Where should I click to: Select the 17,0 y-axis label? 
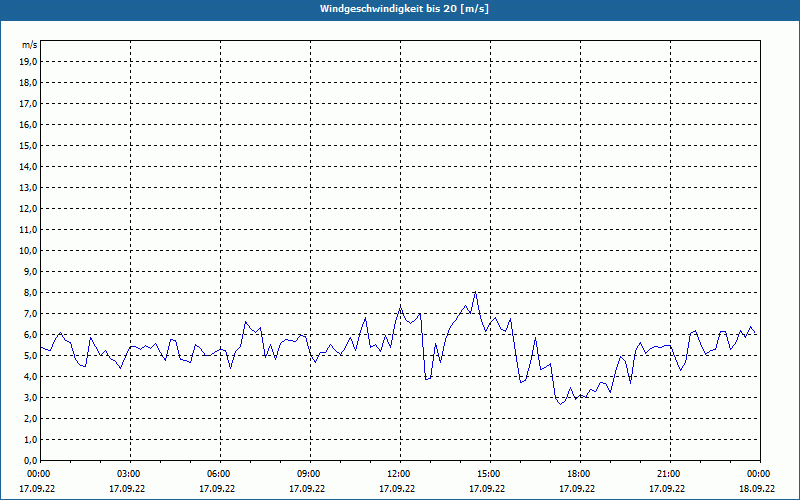coord(29,104)
